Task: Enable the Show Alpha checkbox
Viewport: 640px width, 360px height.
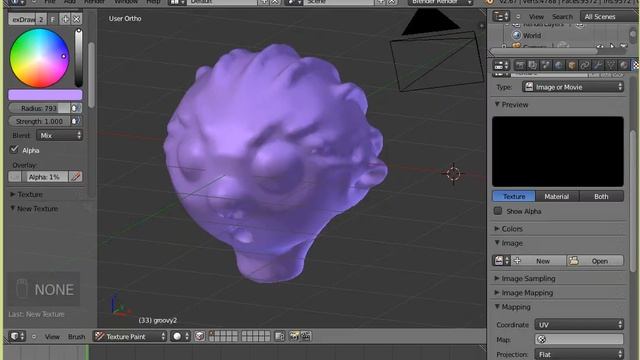Action: point(498,211)
